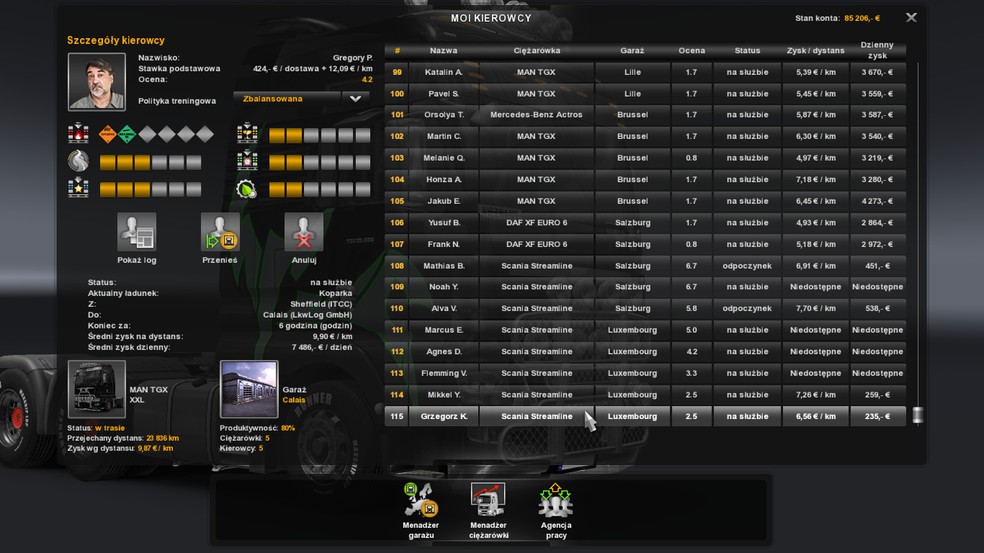Select driver Agnes D. row
The width and height of the screenshot is (984, 553).
click(645, 352)
